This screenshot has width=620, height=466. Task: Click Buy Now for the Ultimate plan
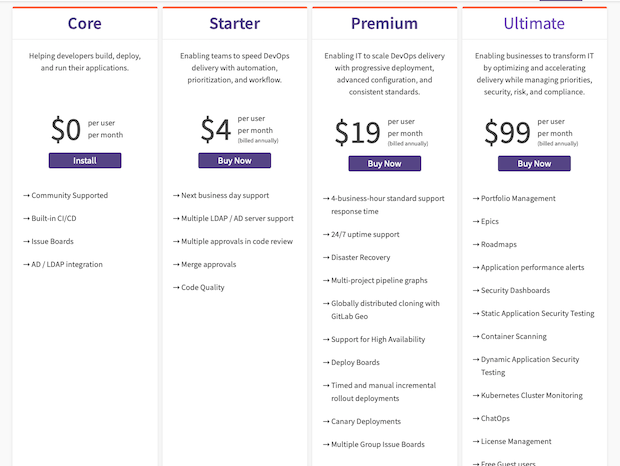point(534,164)
